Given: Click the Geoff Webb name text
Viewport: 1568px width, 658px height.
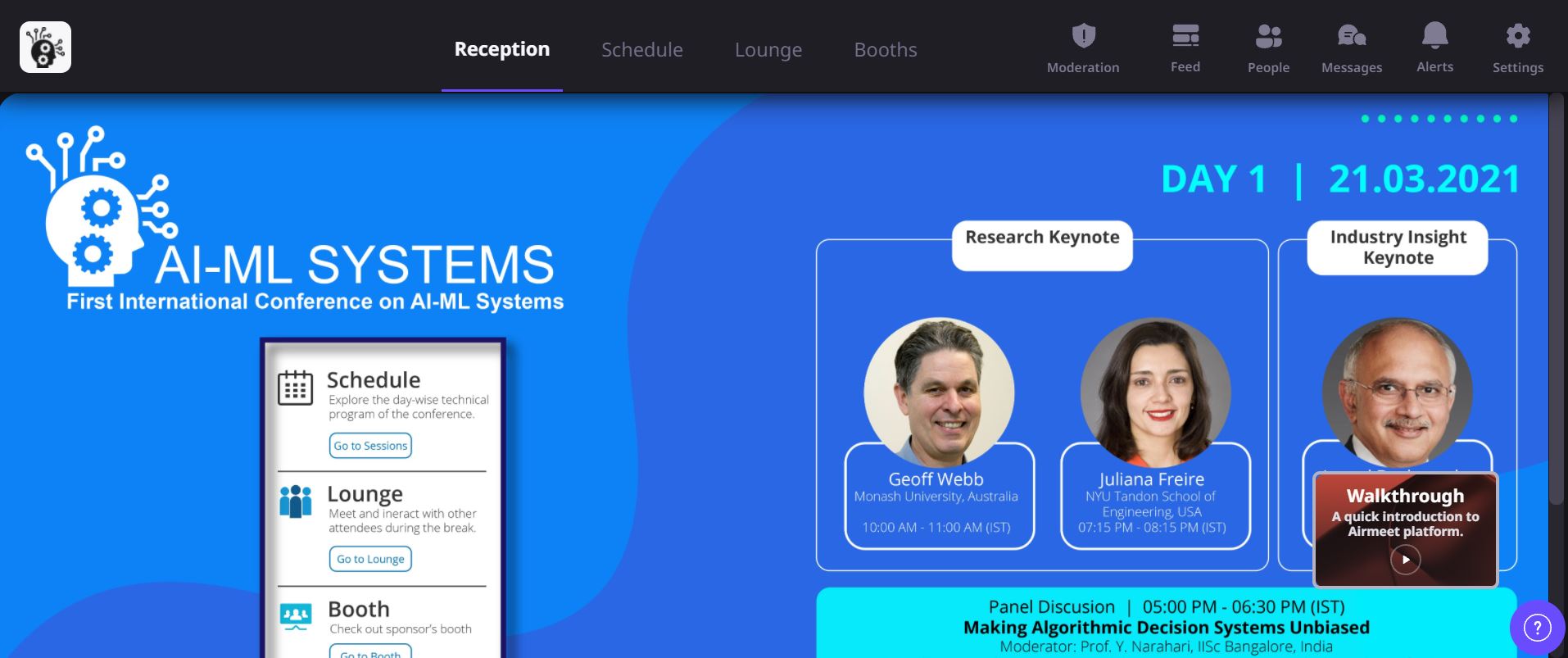Looking at the screenshot, I should pyautogui.click(x=936, y=479).
